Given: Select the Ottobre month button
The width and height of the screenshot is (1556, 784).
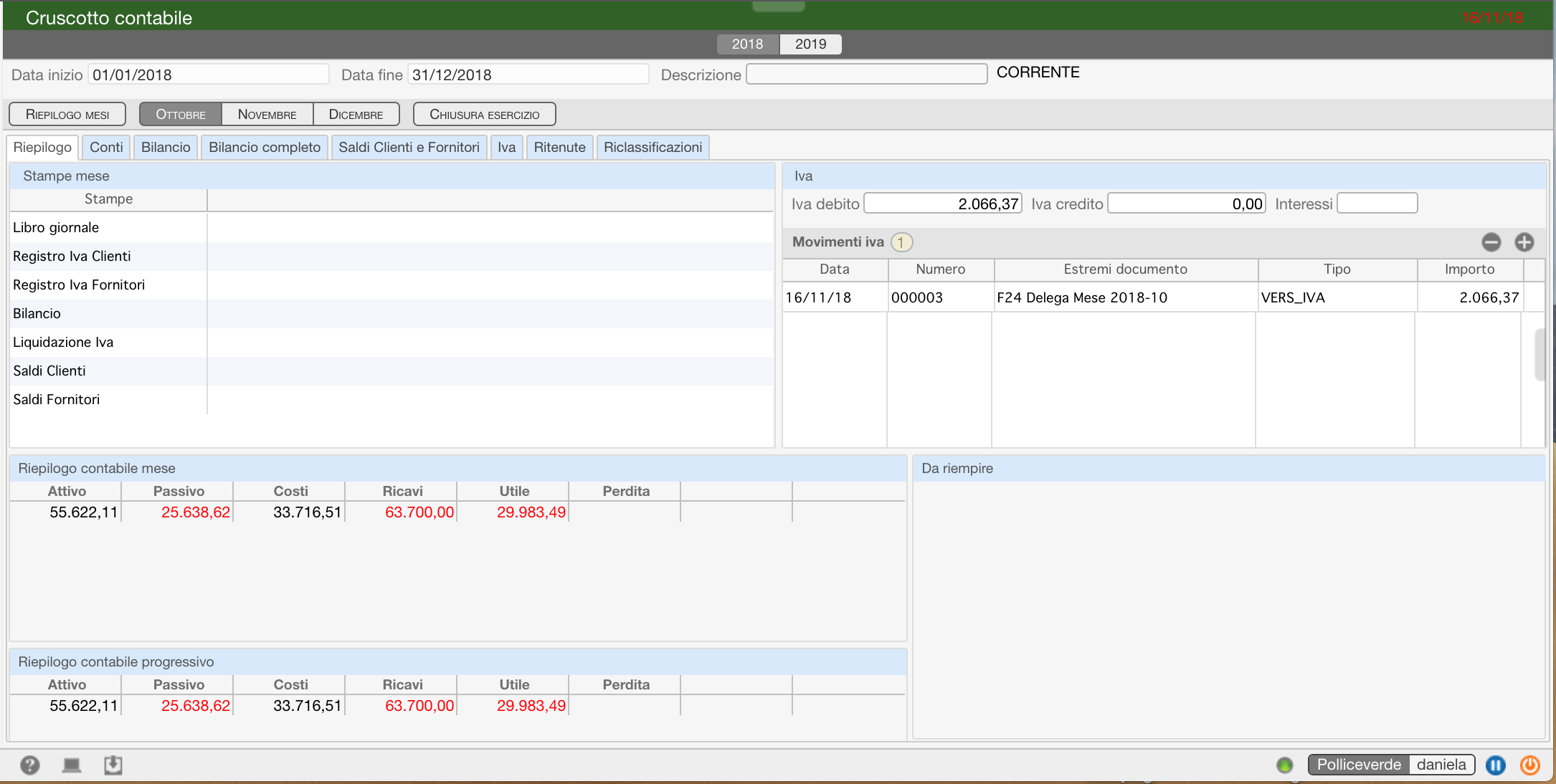Looking at the screenshot, I should (181, 115).
